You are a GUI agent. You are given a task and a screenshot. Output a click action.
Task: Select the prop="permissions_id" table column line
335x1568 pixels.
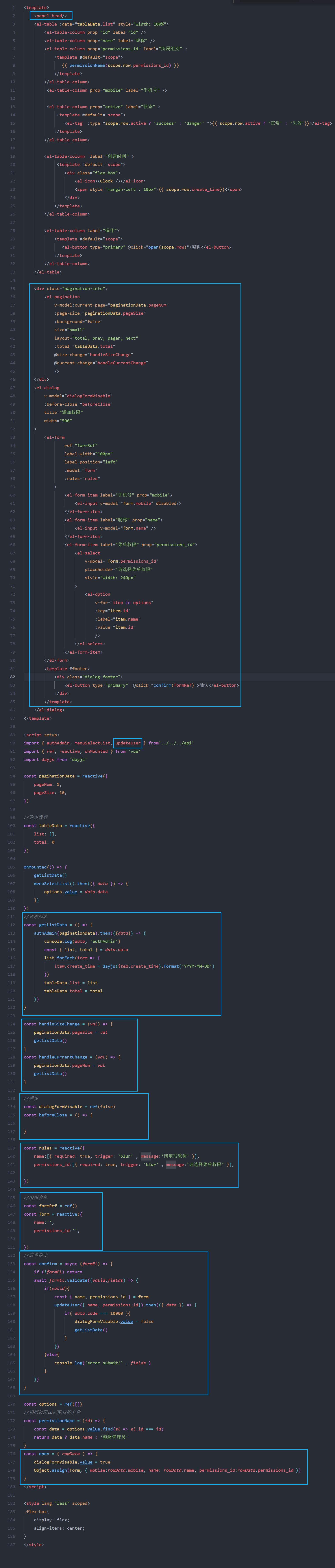115,49
